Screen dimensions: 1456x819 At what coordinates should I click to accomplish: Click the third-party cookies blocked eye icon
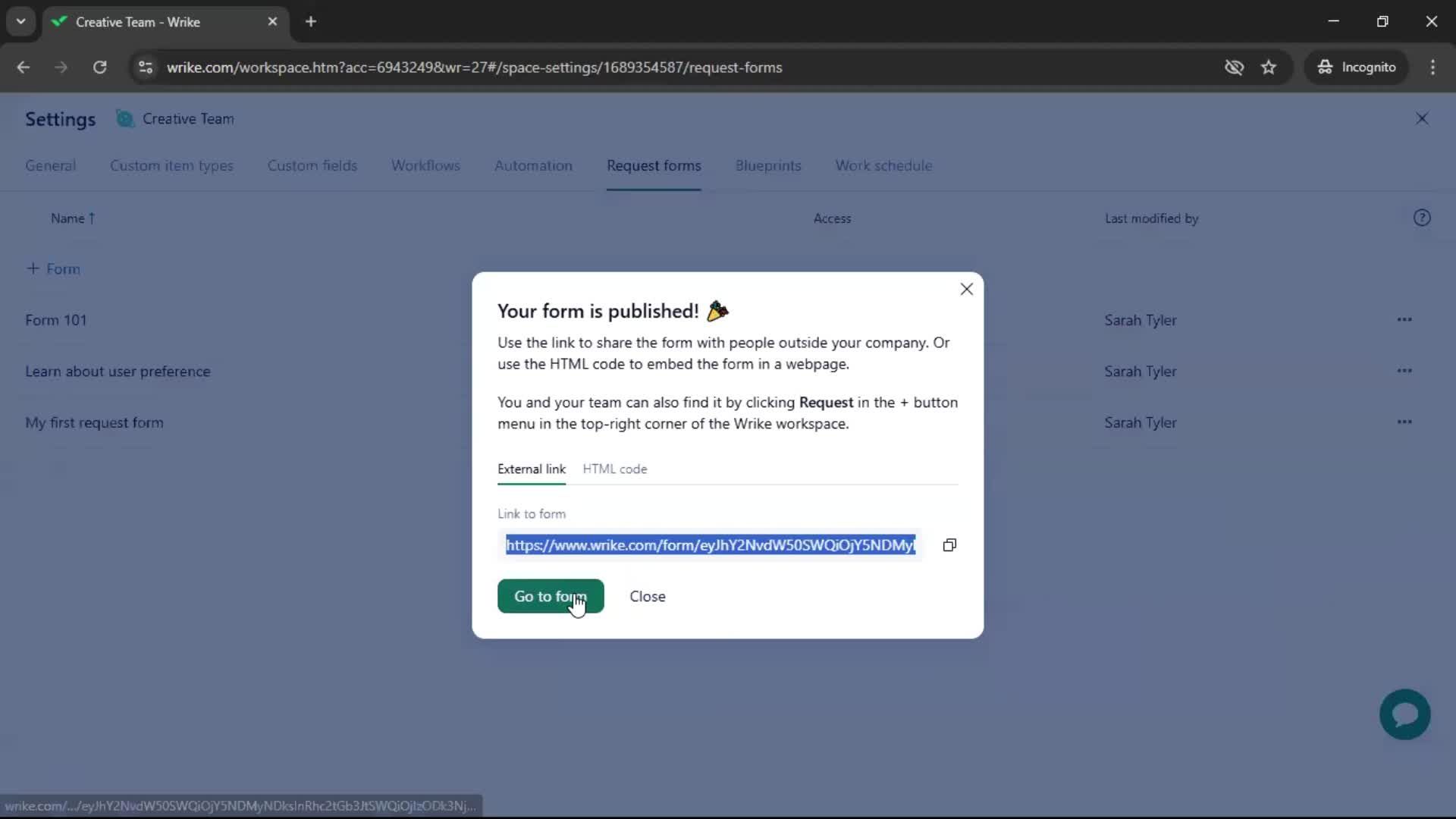[x=1234, y=67]
